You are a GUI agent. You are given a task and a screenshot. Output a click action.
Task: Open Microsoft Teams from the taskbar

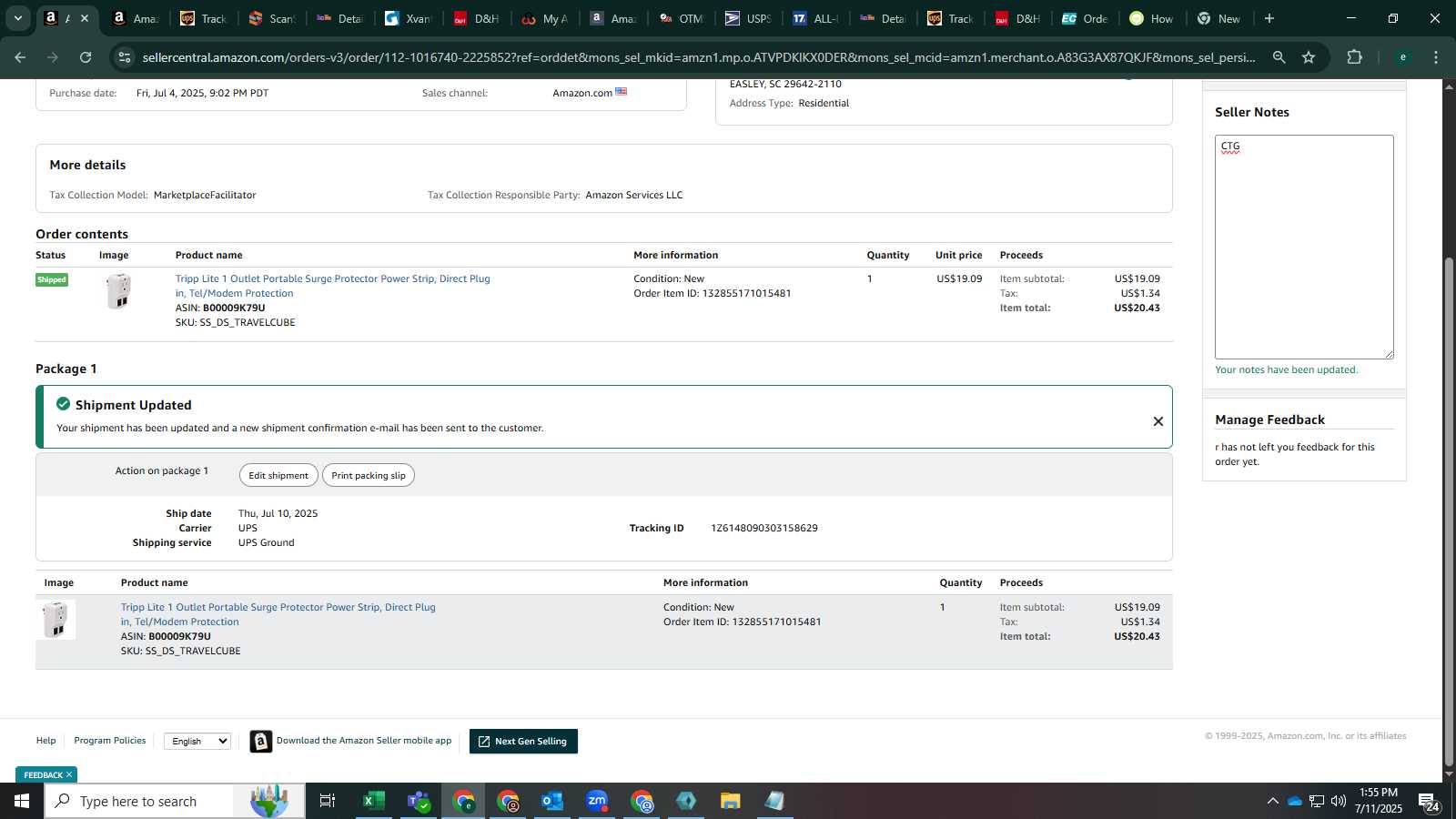point(419,801)
